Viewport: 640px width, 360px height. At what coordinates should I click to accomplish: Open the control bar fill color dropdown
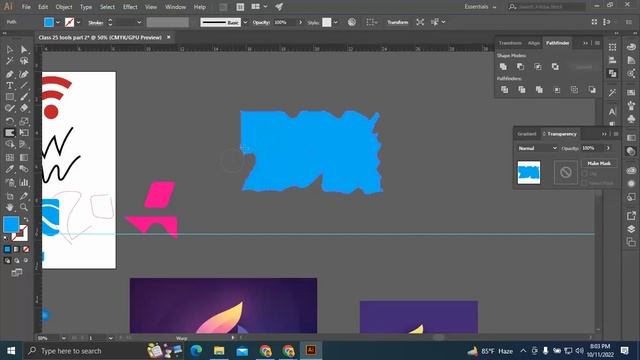58,22
